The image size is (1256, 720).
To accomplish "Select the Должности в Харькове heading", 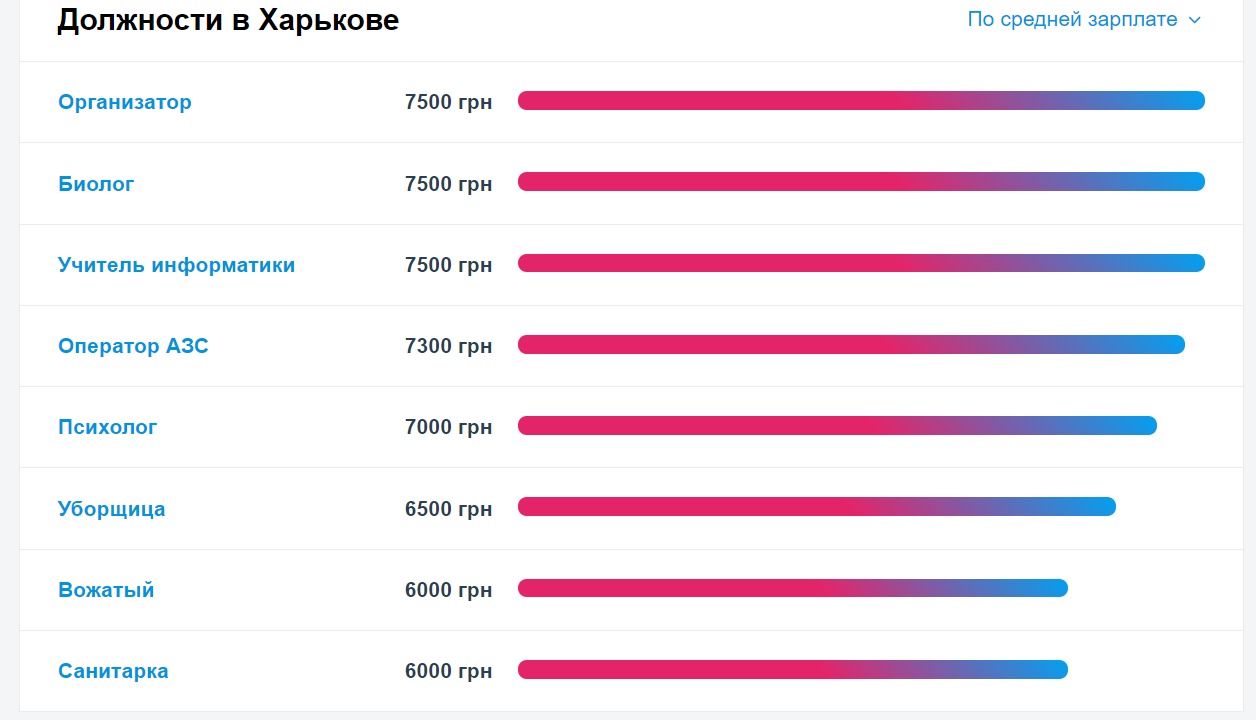I will pyautogui.click(x=228, y=19).
